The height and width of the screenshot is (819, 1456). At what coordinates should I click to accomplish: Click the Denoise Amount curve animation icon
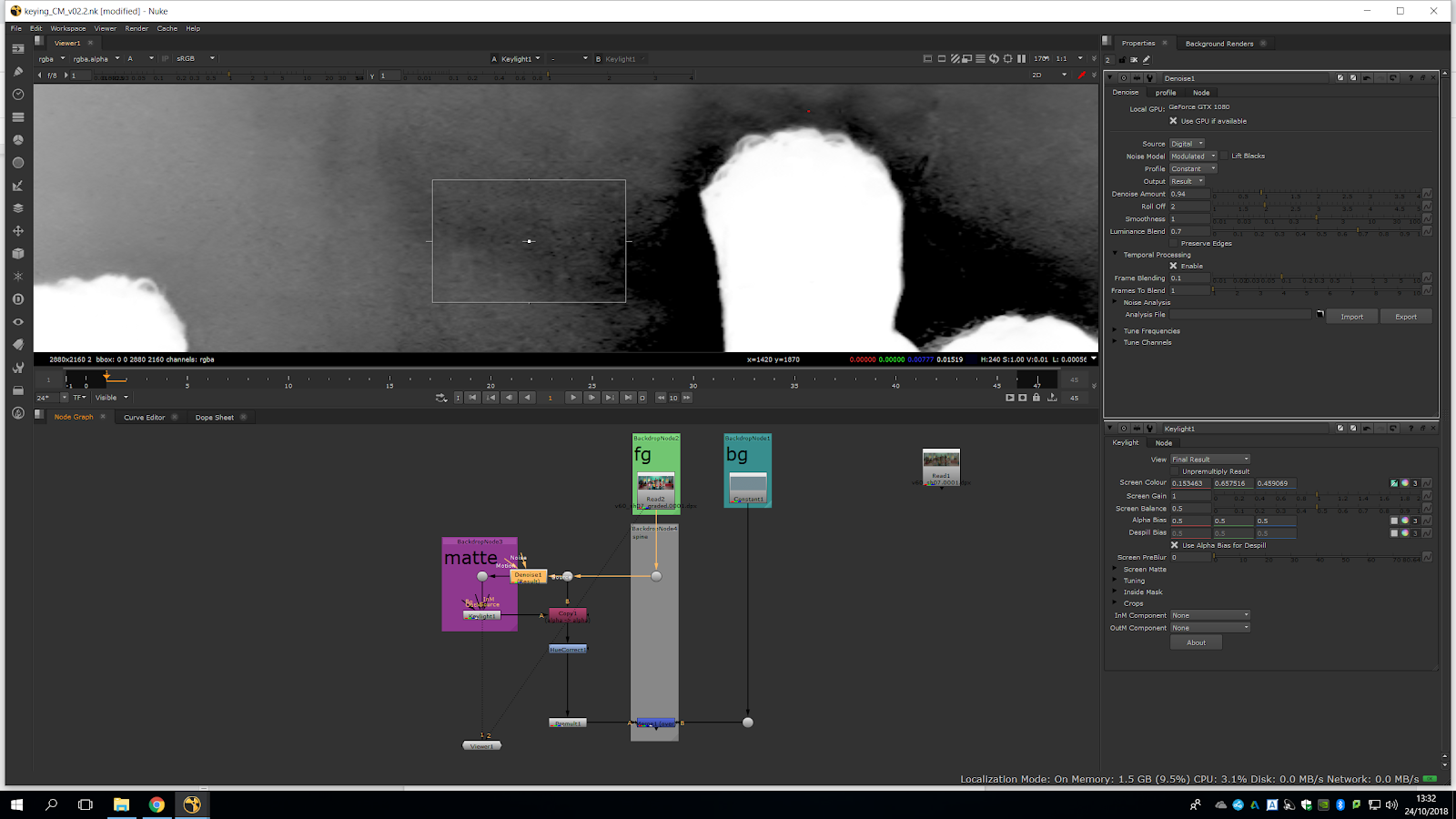pos(1427,194)
